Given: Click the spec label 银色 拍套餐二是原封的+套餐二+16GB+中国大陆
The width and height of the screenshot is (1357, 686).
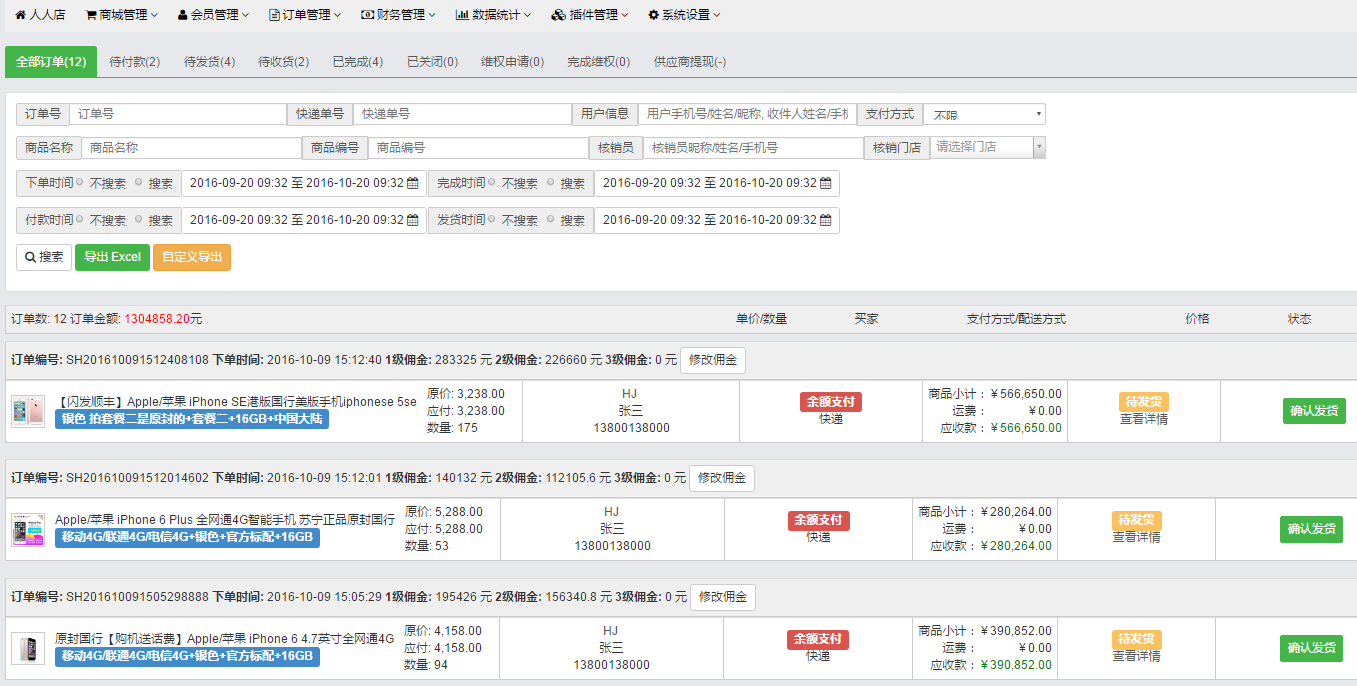Looking at the screenshot, I should [x=192, y=419].
